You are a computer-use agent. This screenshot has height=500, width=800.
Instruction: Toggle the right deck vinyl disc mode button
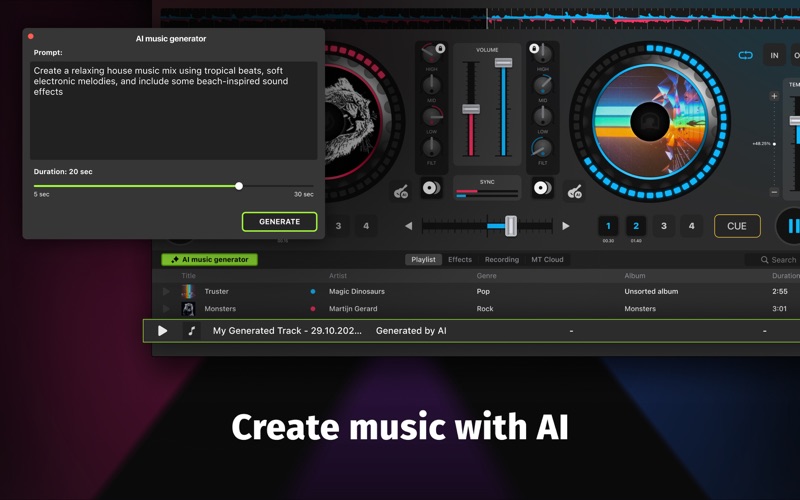[542, 188]
